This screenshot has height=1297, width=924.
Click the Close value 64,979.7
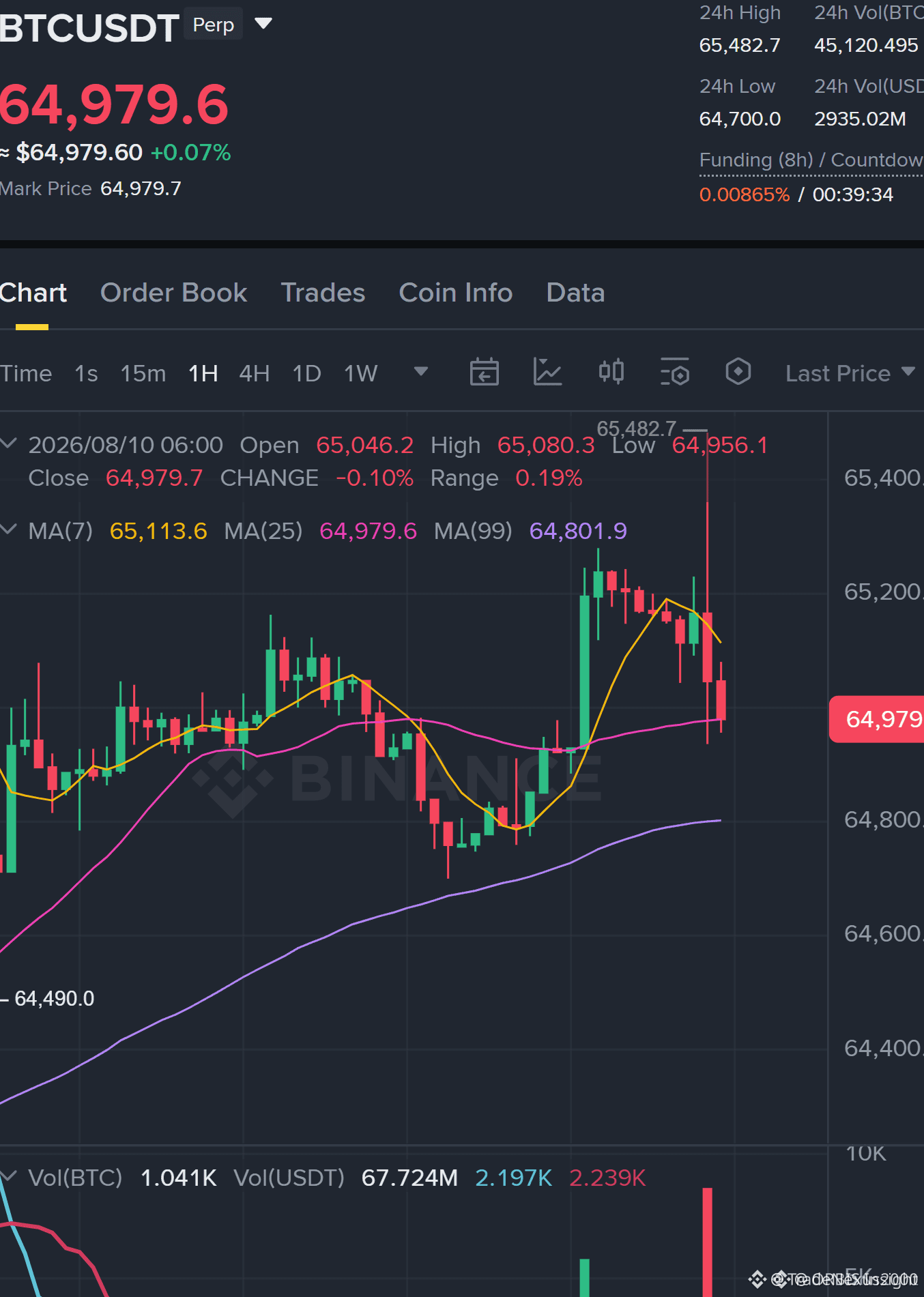[x=154, y=478]
